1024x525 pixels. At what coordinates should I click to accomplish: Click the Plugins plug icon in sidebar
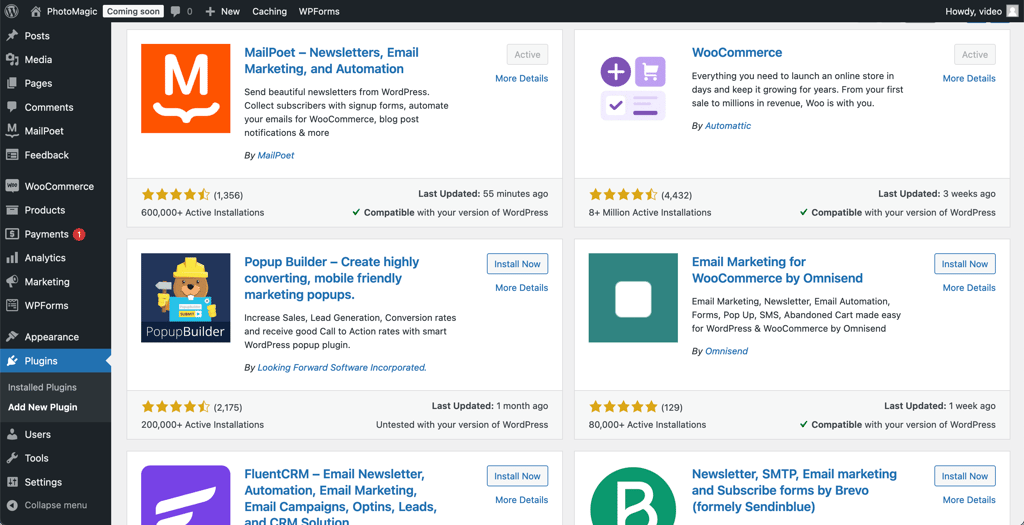coord(12,361)
